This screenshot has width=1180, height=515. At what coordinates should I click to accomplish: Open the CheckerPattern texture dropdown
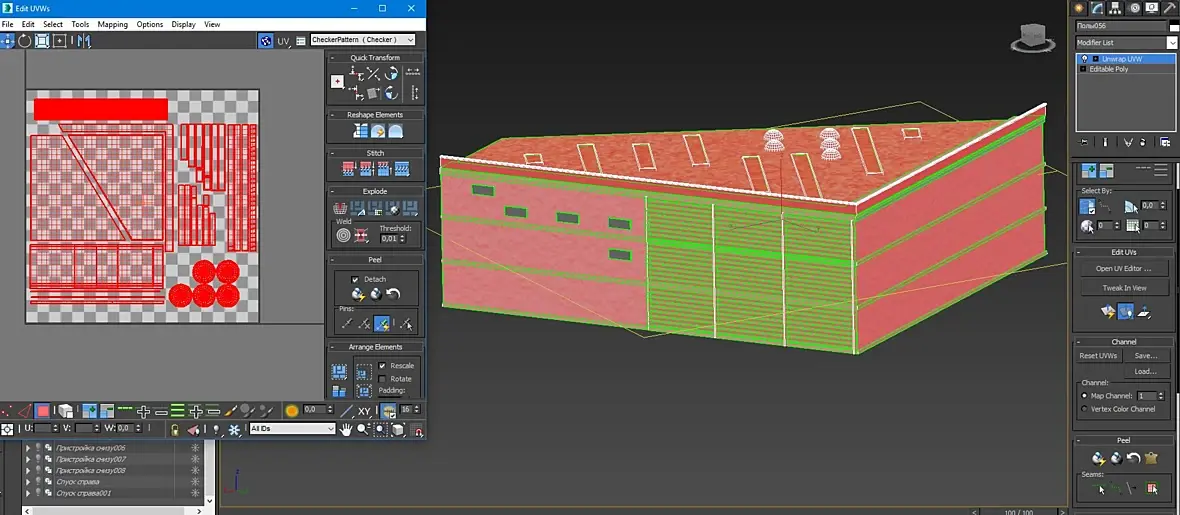point(362,40)
